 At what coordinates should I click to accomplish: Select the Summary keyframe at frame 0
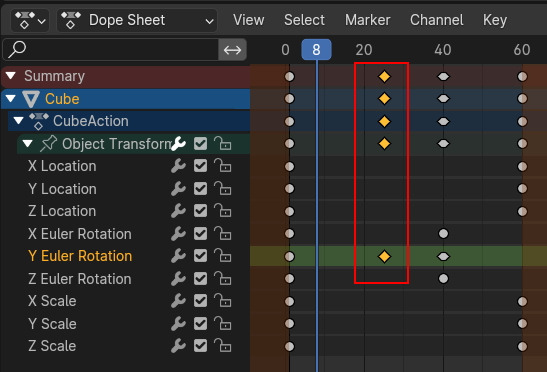coord(289,76)
